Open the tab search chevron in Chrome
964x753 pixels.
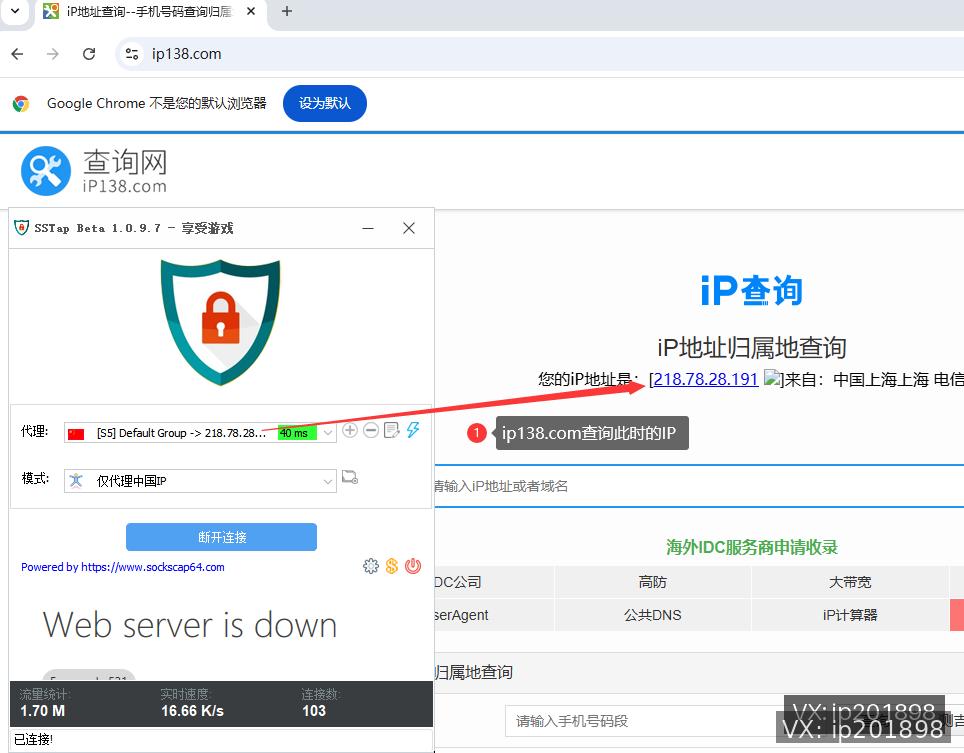(15, 11)
